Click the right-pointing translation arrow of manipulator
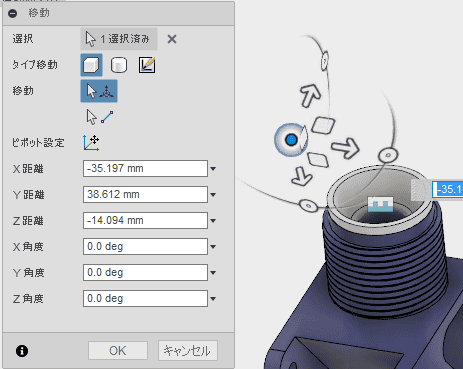Screen dimensions: 463x369 (345, 148)
